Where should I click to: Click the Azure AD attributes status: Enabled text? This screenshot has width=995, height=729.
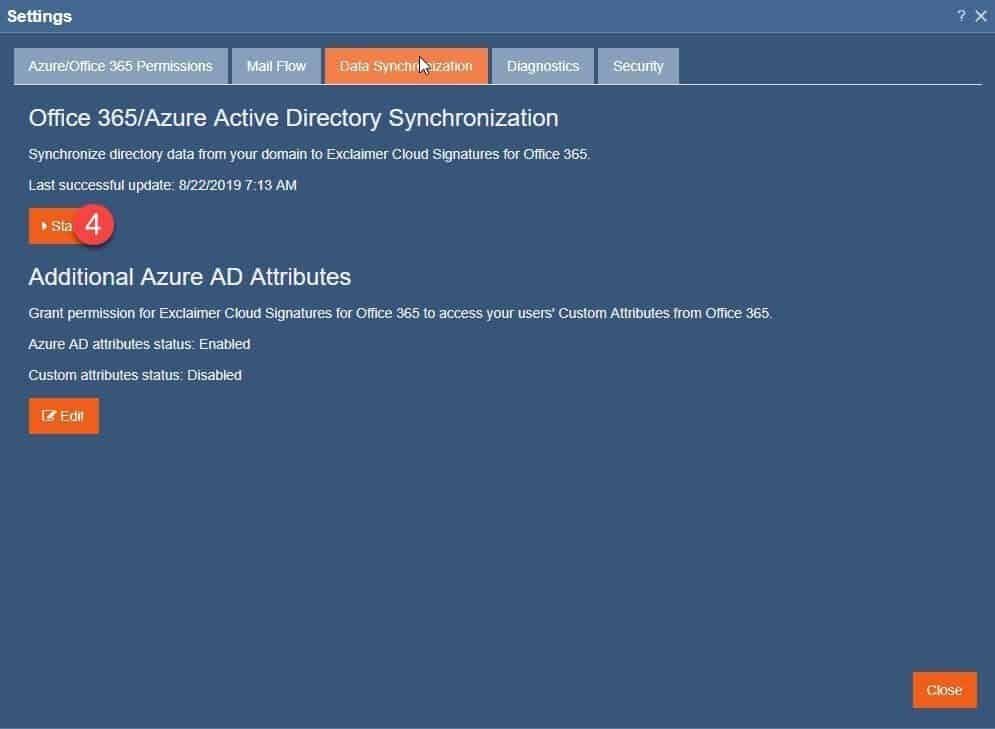pyautogui.click(x=139, y=344)
